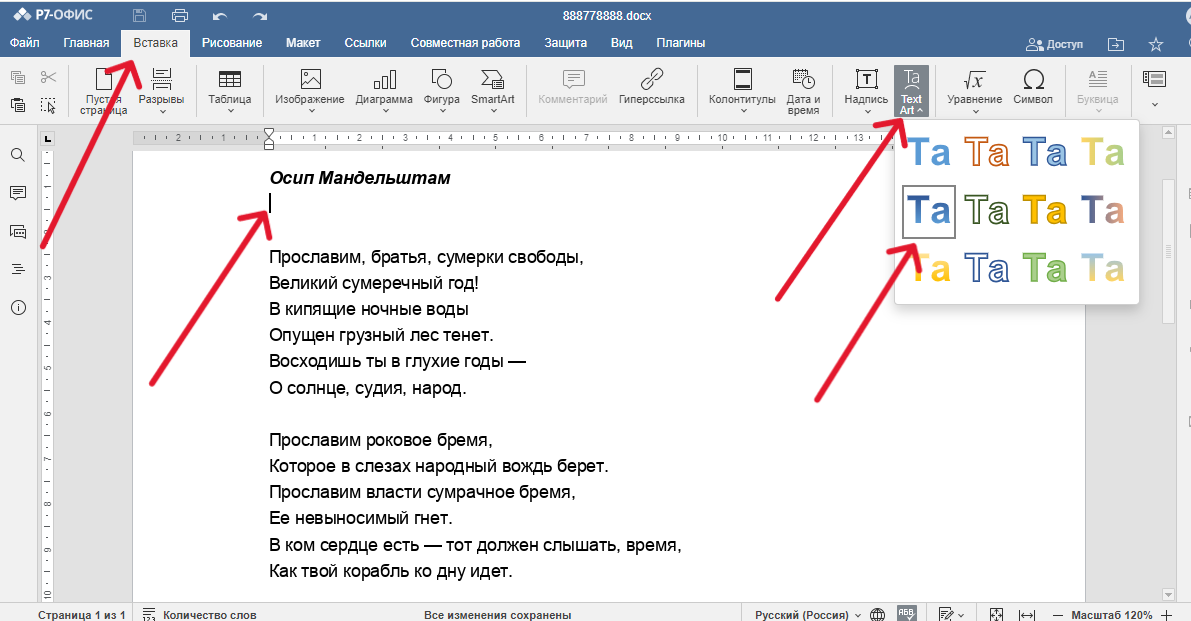Toggle fit to width in status bar
The image size is (1191, 621).
(1026, 615)
